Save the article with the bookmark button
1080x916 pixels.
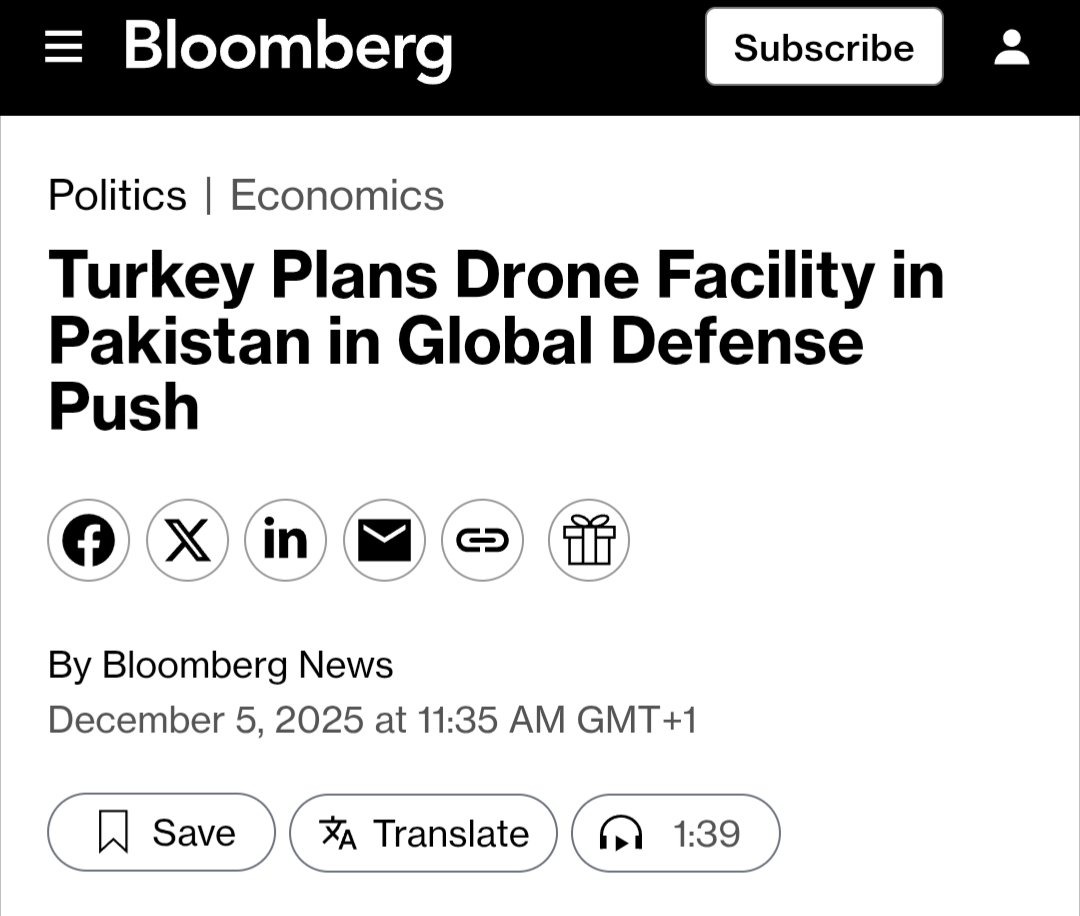pos(161,833)
